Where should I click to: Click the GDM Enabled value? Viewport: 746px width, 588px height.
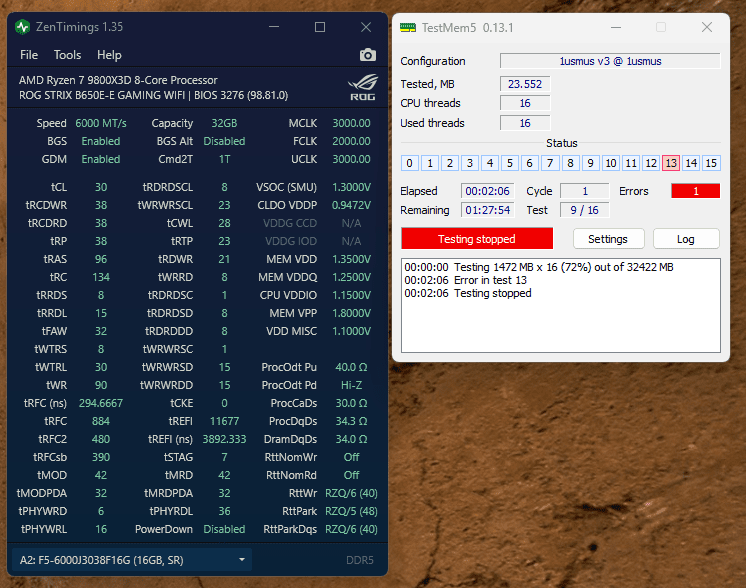[101, 159]
